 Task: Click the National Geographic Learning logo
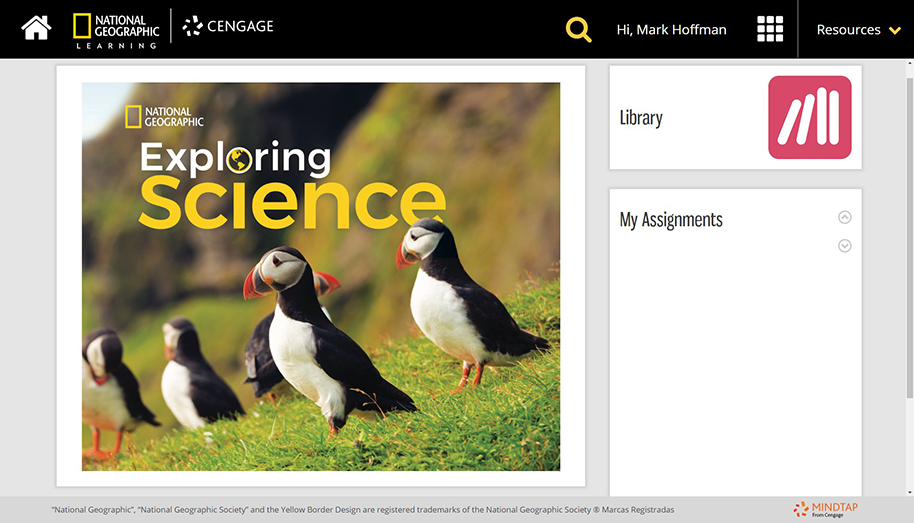116,30
